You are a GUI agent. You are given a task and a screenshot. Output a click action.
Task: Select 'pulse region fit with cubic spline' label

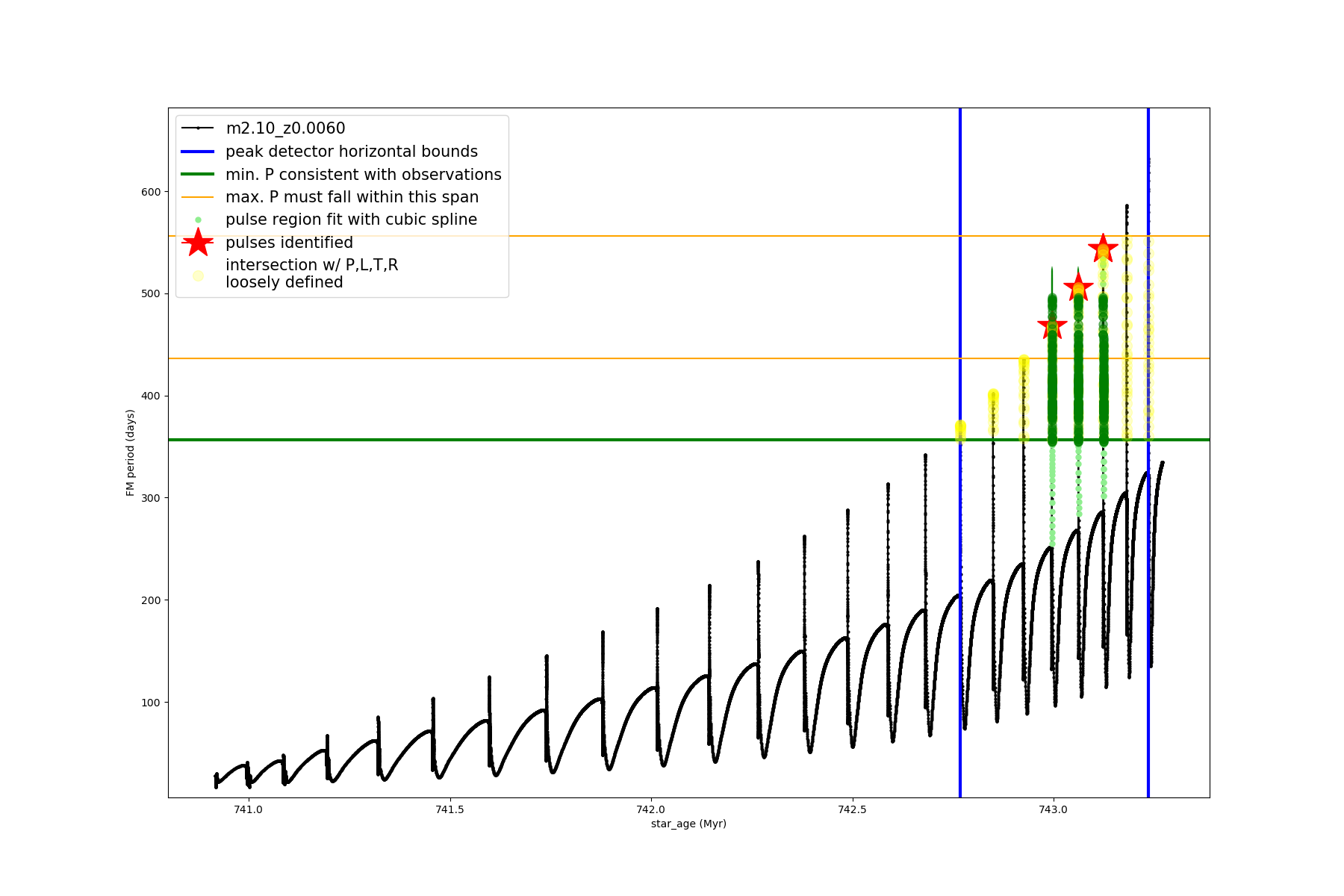[x=351, y=220]
